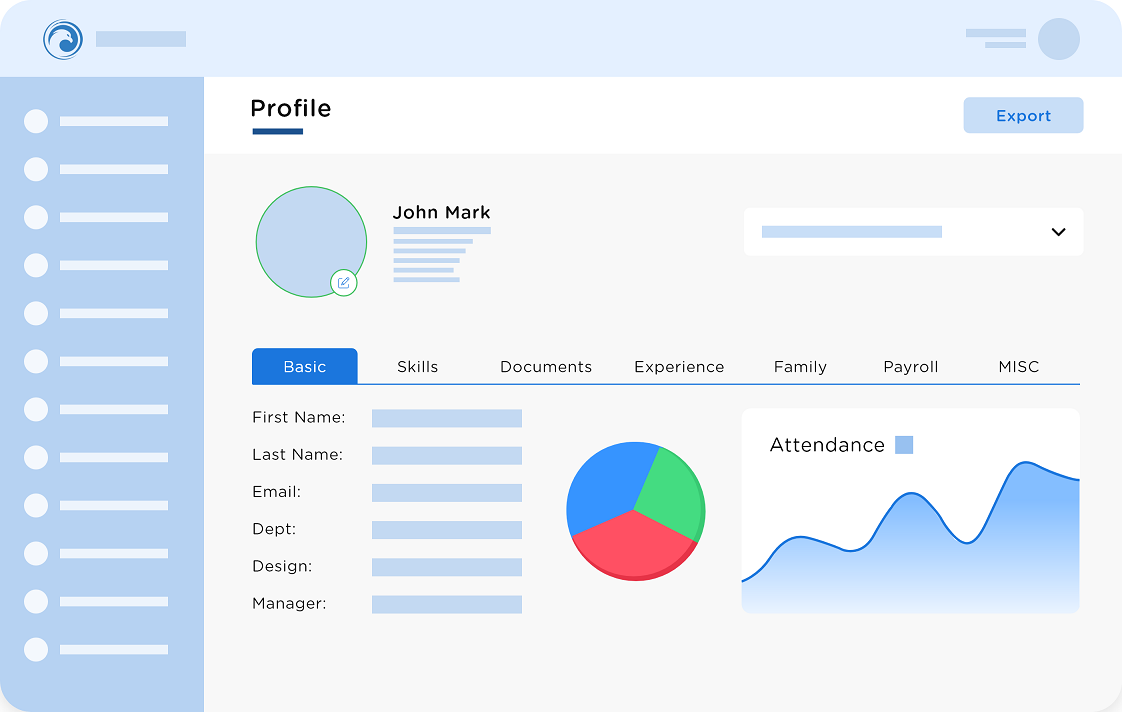Click the First Name field

[x=447, y=418]
